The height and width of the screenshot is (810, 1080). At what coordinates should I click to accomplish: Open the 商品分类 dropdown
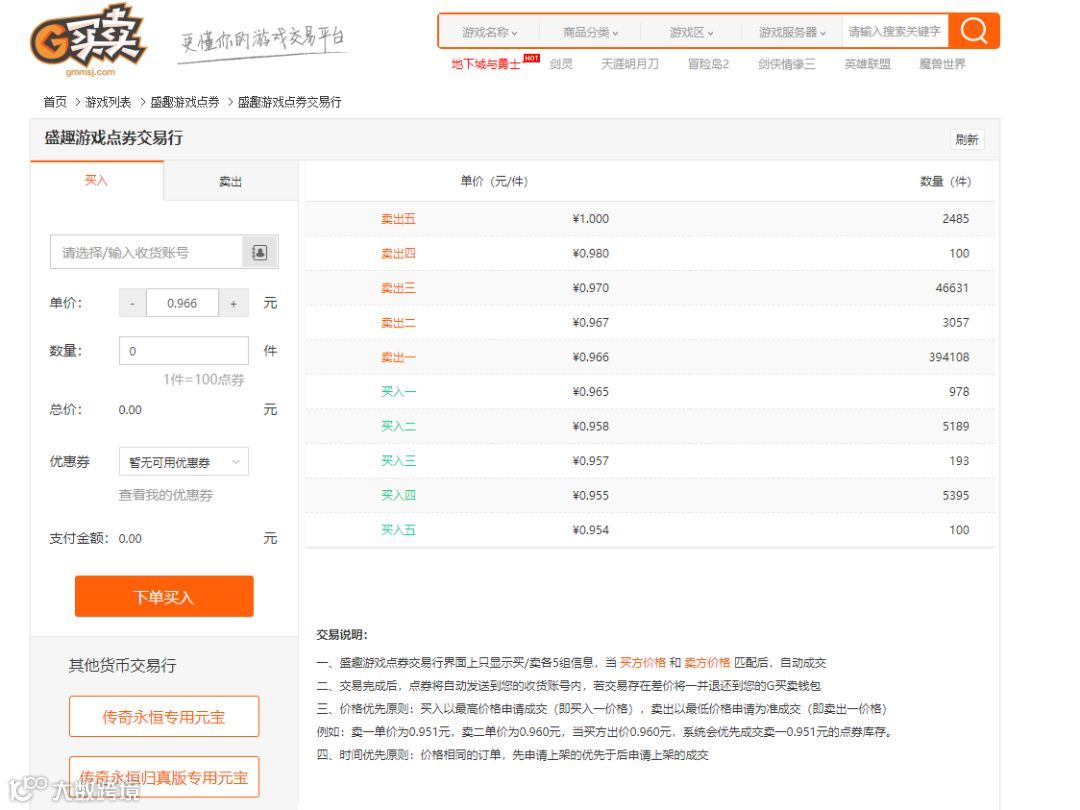coord(590,32)
